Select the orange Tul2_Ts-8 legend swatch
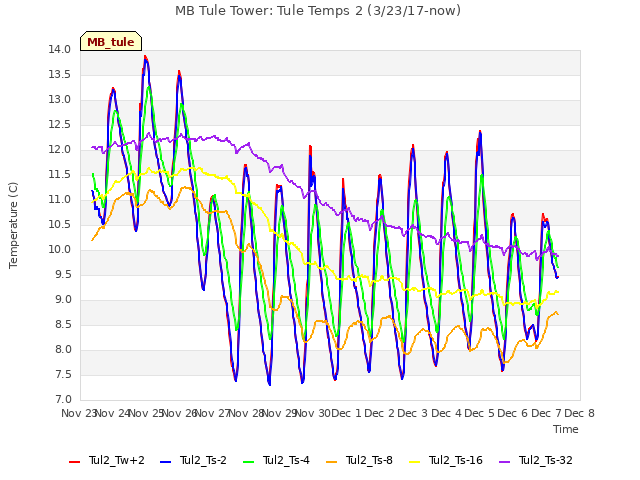640x480 pixels. coord(332,461)
